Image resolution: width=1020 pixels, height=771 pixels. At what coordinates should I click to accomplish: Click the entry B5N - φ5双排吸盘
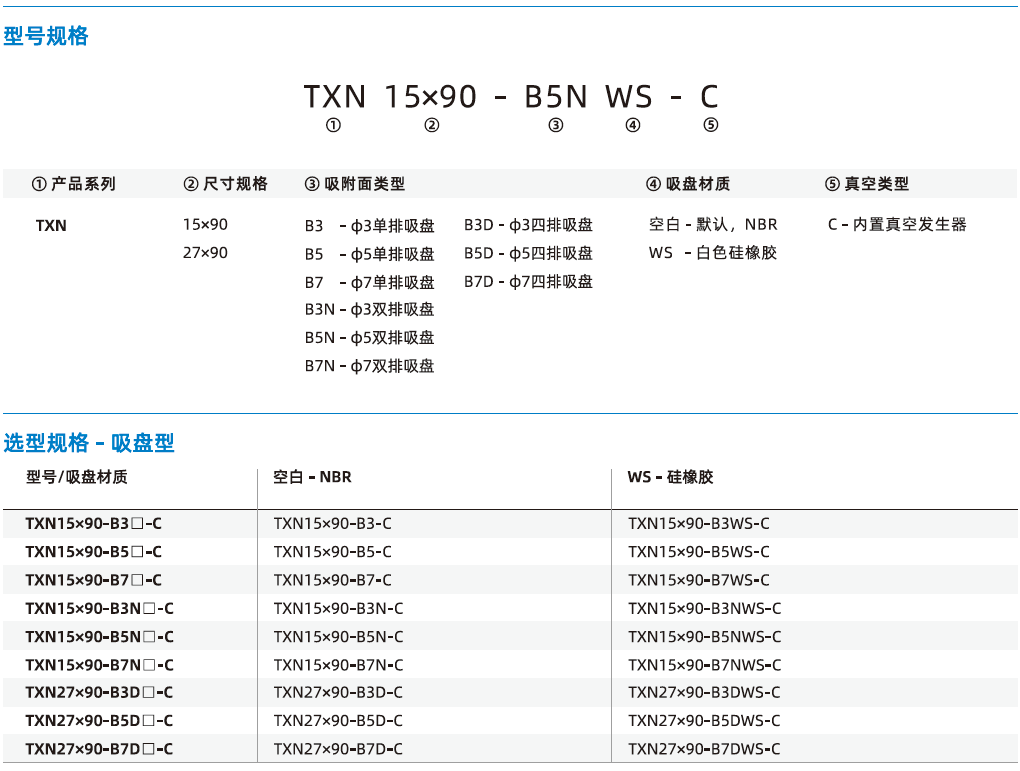(x=369, y=338)
